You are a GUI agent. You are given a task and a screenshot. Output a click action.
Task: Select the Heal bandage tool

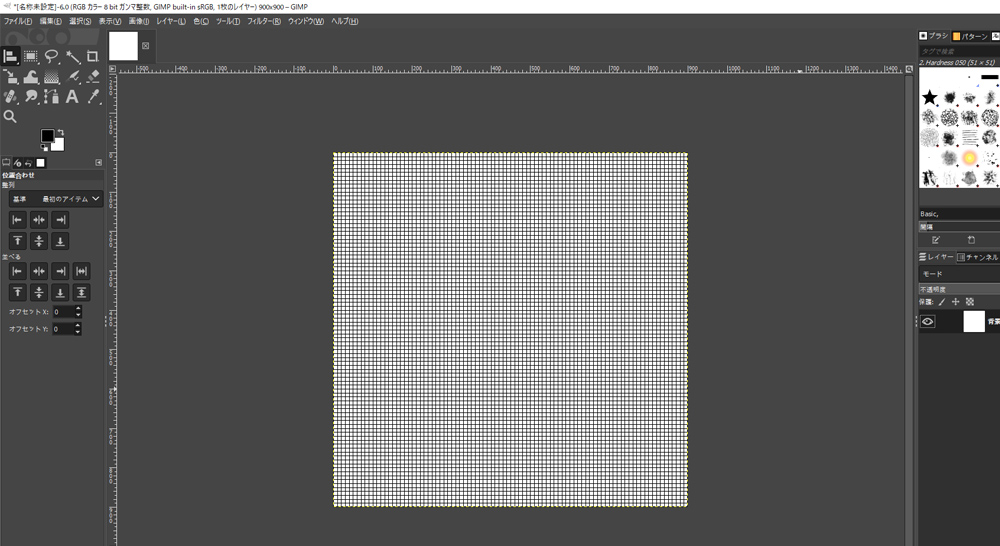[10, 97]
